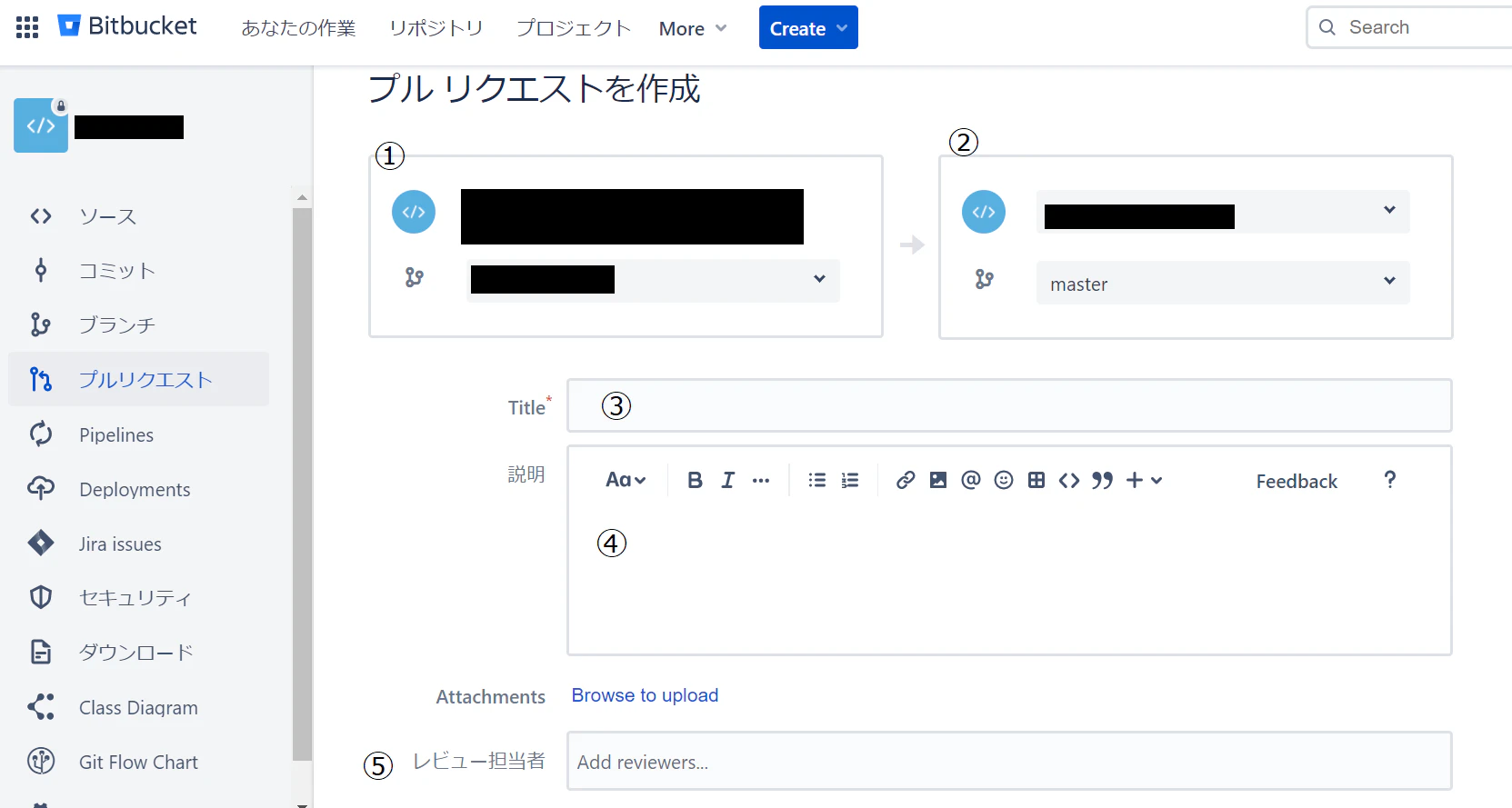Expand the More menu in the top bar
Viewport: 1512px width, 808px height.
tap(693, 28)
